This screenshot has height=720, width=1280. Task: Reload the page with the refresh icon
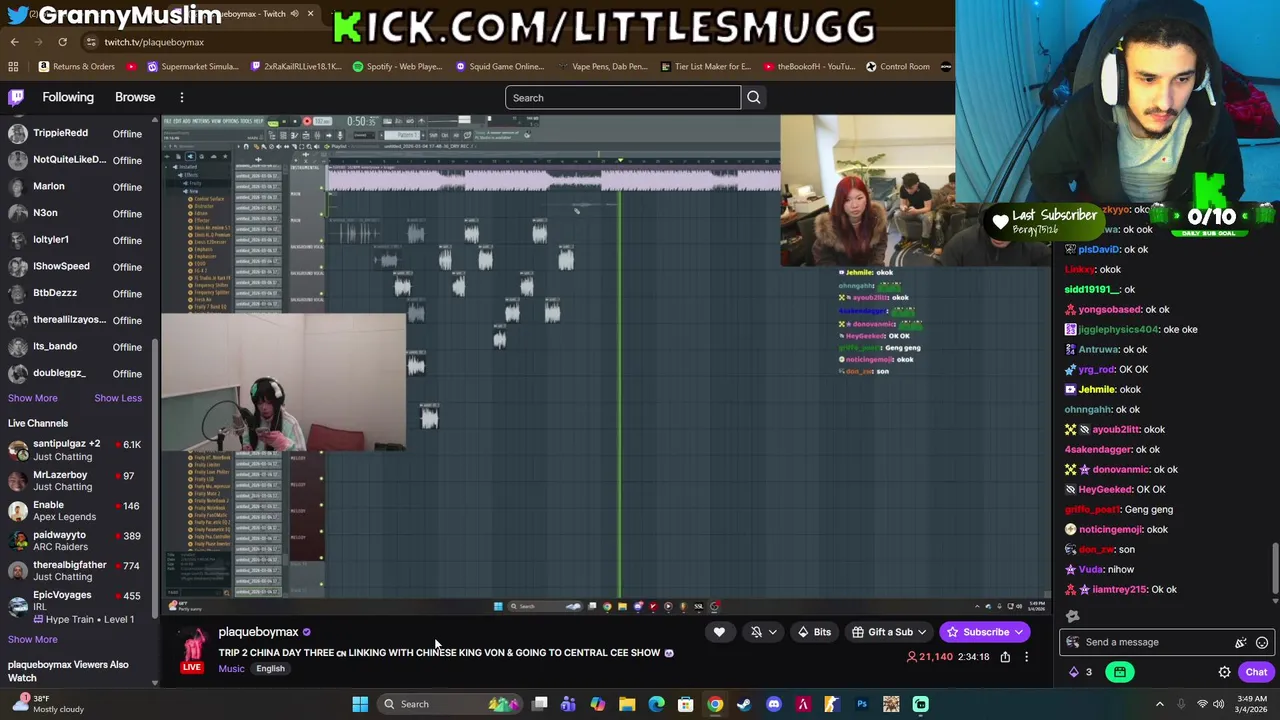coord(62,42)
